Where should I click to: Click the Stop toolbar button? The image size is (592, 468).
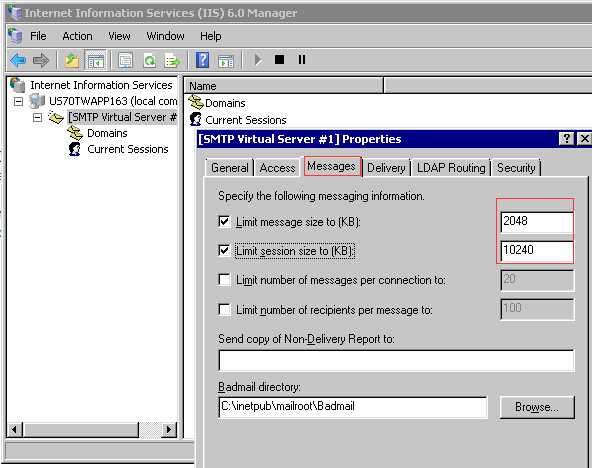click(279, 59)
